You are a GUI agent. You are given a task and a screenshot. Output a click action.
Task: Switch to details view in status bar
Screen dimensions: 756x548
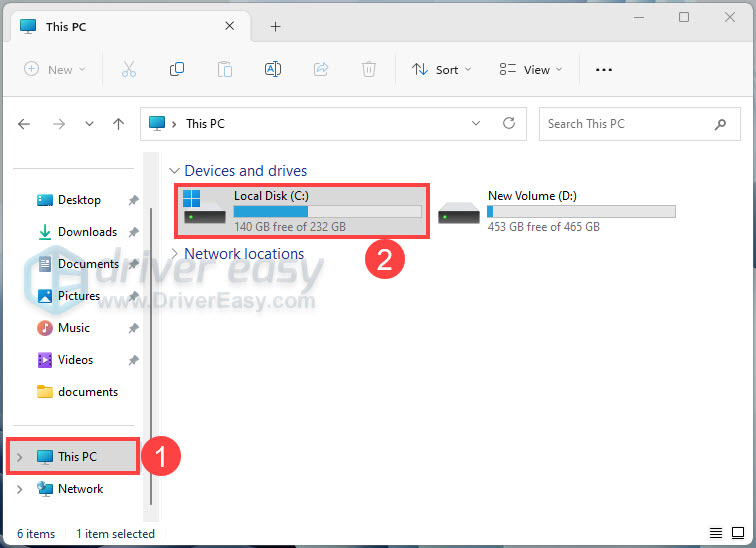[x=716, y=534]
